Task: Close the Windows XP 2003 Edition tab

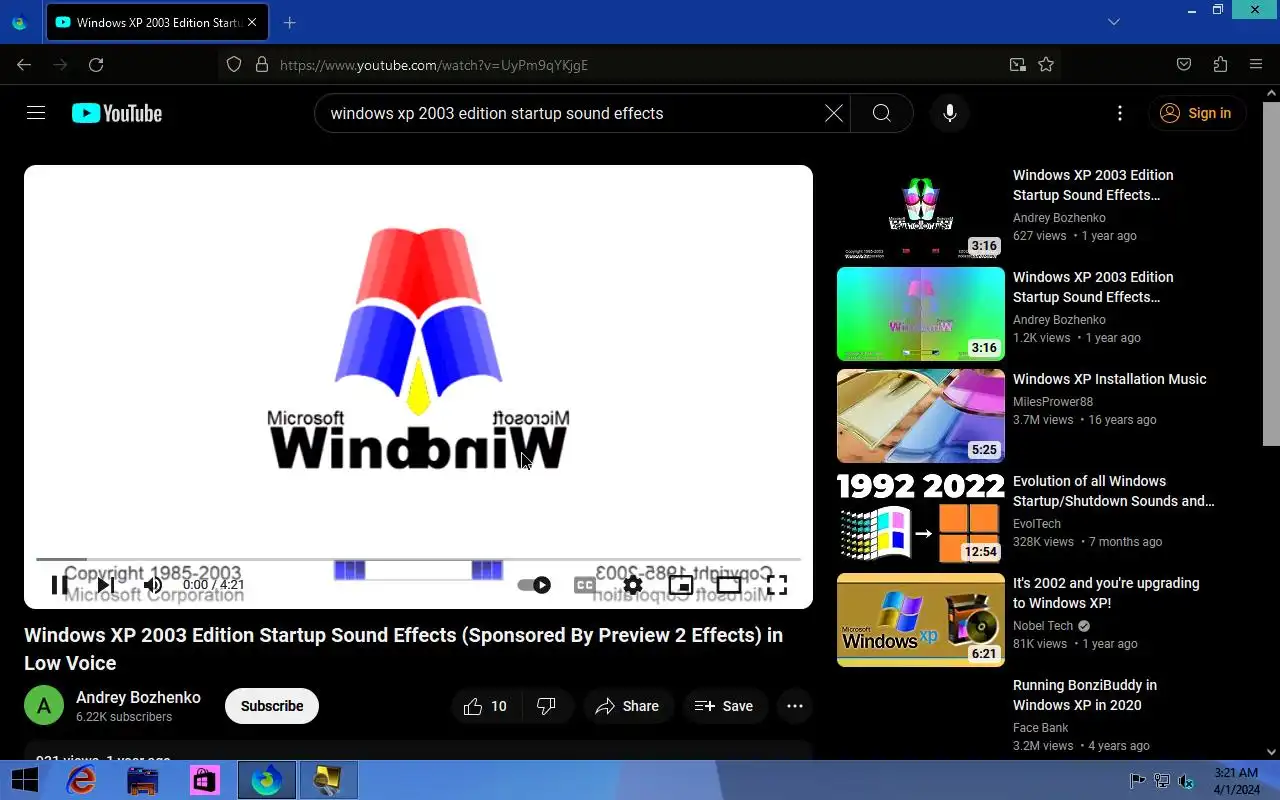Action: point(251,22)
